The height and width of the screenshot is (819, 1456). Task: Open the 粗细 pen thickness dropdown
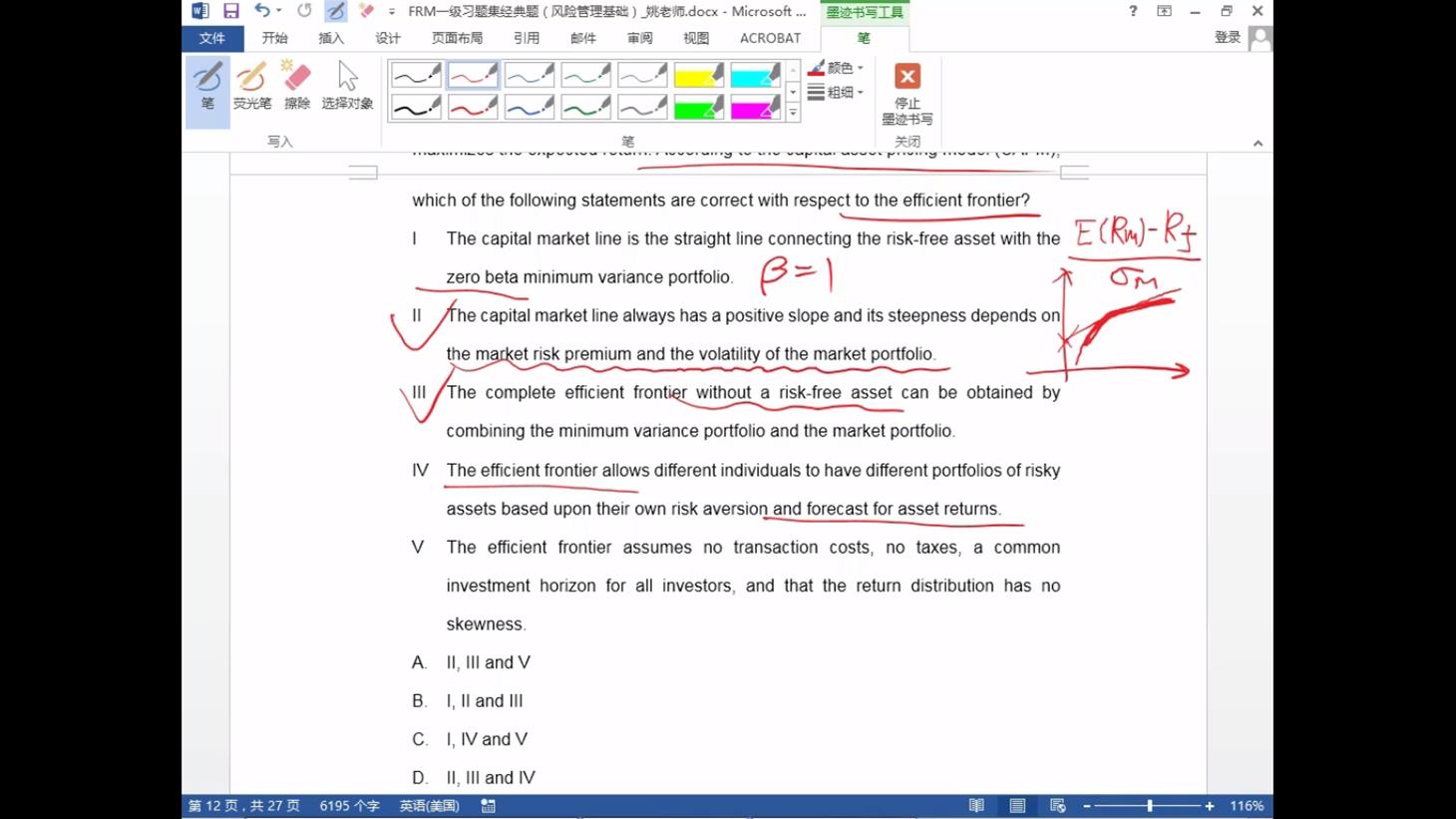[836, 92]
